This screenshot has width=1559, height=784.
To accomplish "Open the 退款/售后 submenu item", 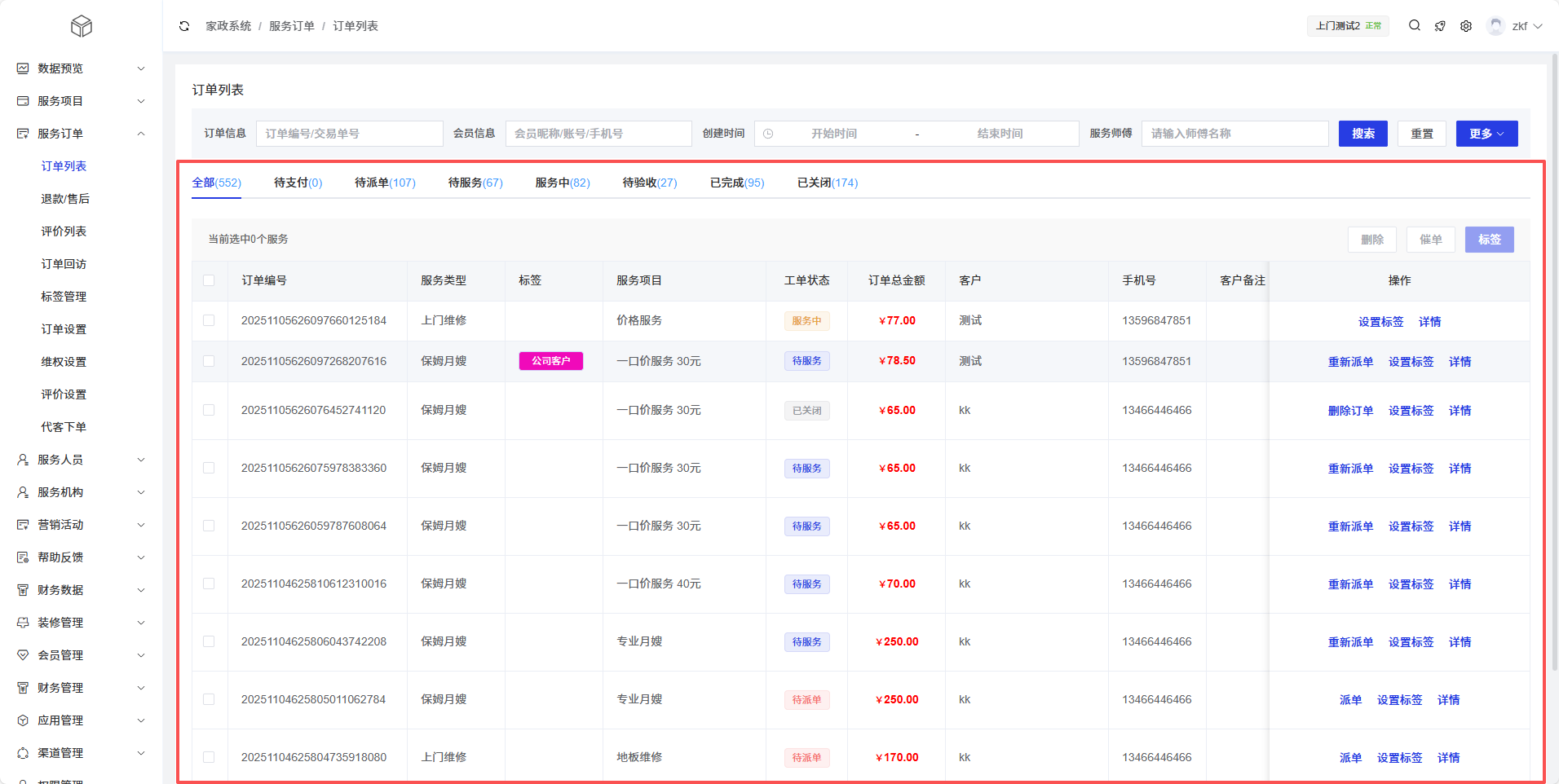I will point(65,199).
